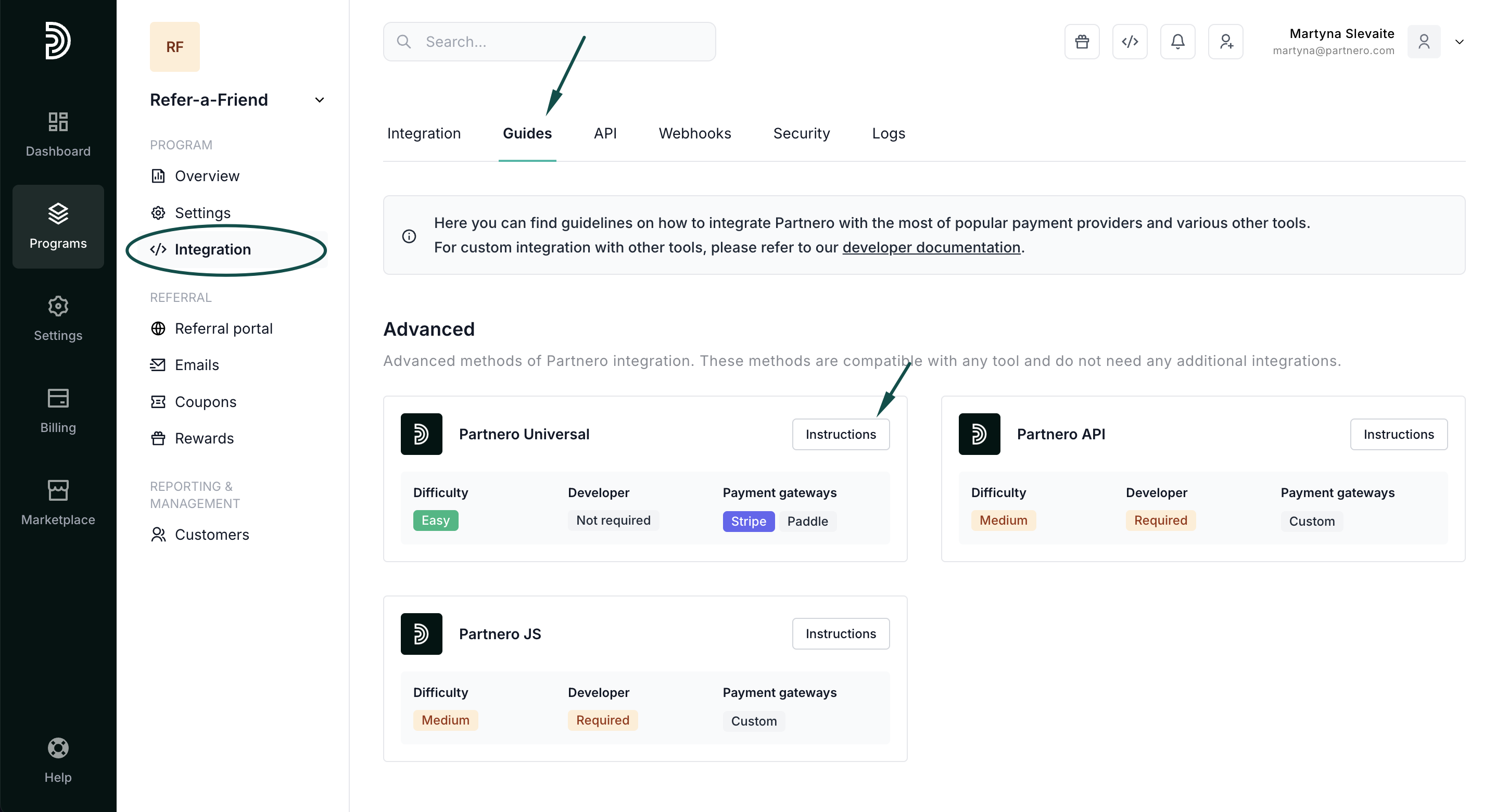Open the notifications bell
This screenshot has height=812, width=1496.
click(x=1177, y=42)
